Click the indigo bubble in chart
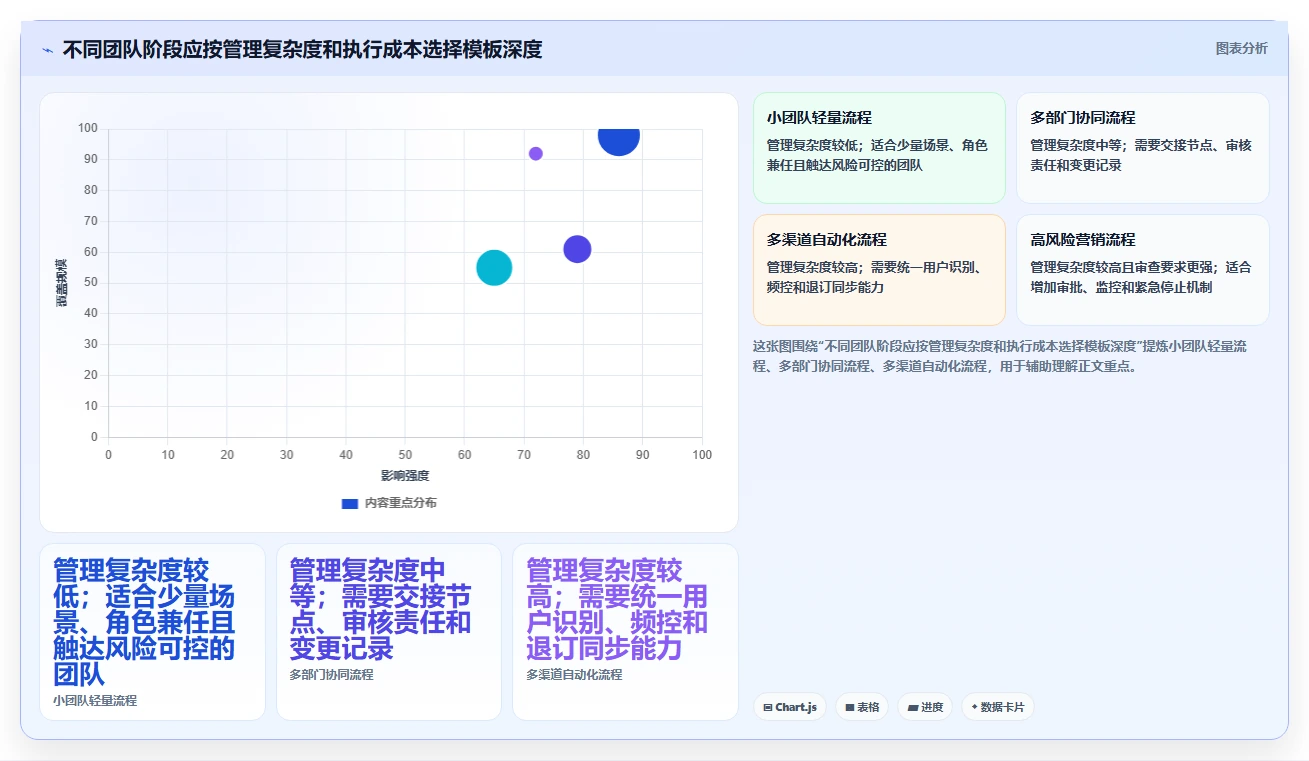The width and height of the screenshot is (1309, 761). [x=577, y=249]
